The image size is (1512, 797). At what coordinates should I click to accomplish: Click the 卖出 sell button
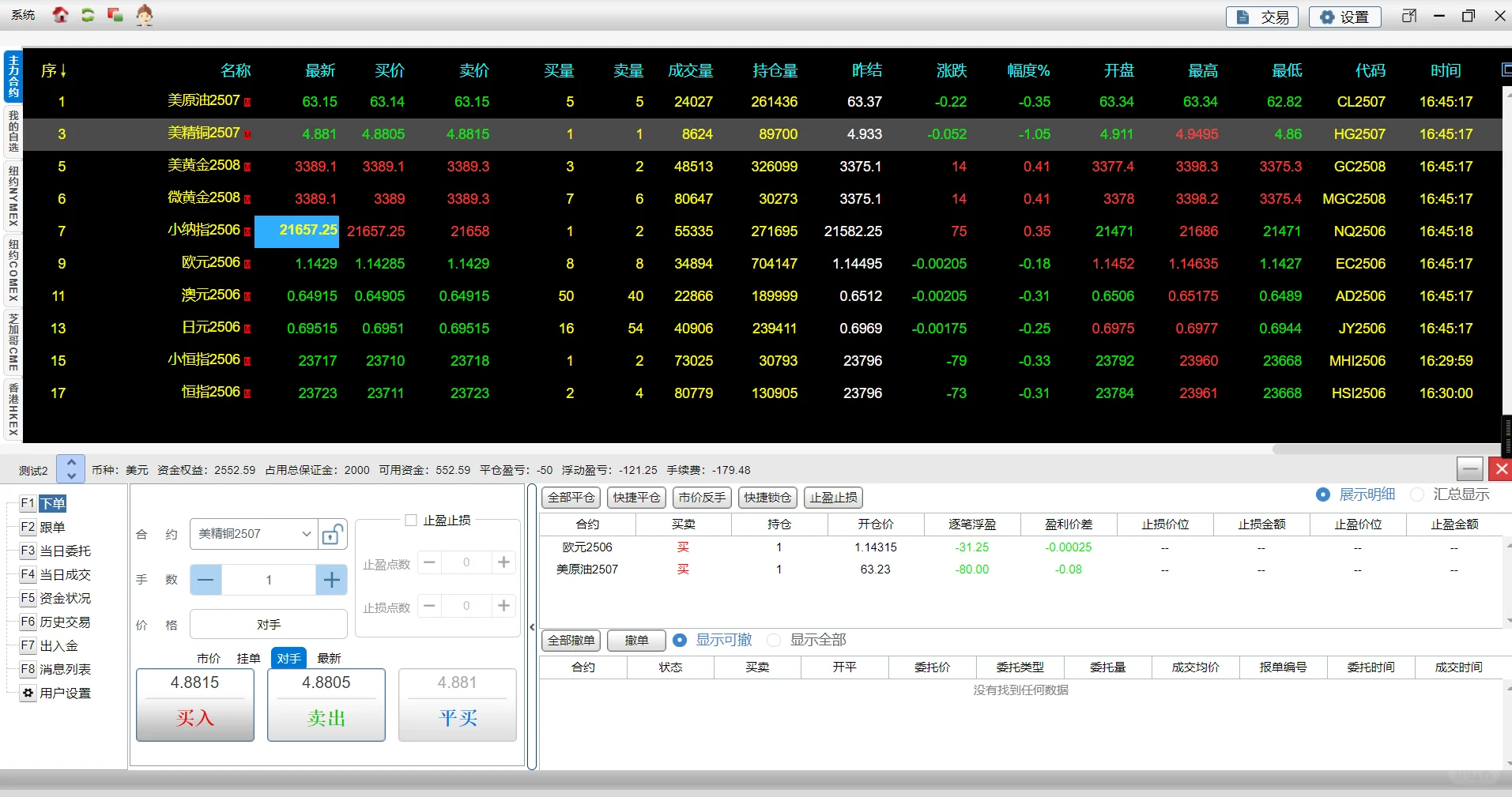click(x=326, y=705)
